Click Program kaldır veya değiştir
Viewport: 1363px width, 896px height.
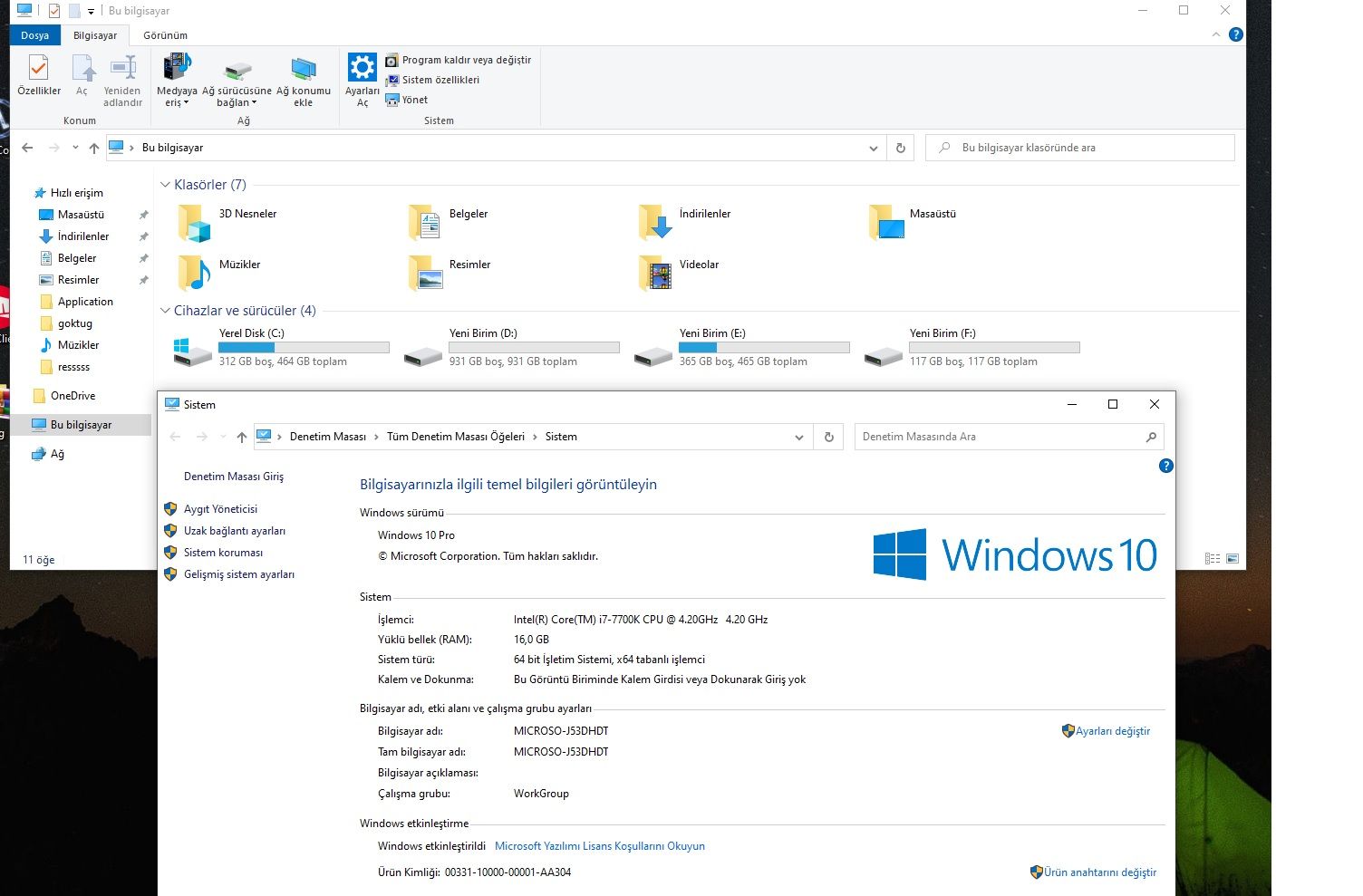pos(458,60)
